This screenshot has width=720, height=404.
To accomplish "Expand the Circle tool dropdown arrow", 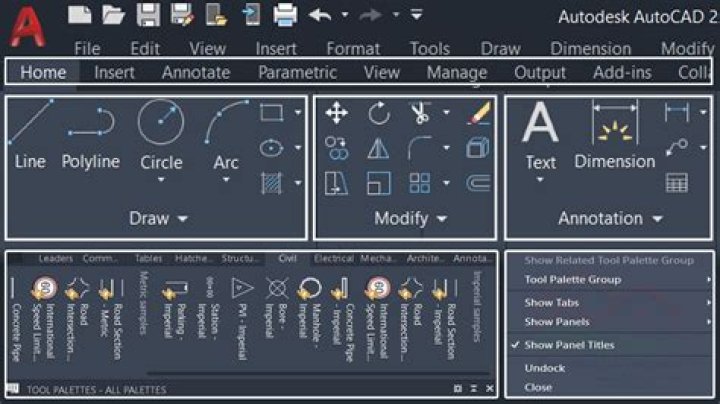I will [x=161, y=180].
